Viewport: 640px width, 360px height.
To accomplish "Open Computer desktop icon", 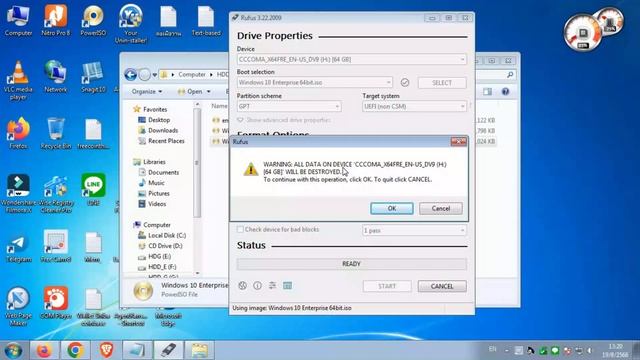I will pos(18,21).
